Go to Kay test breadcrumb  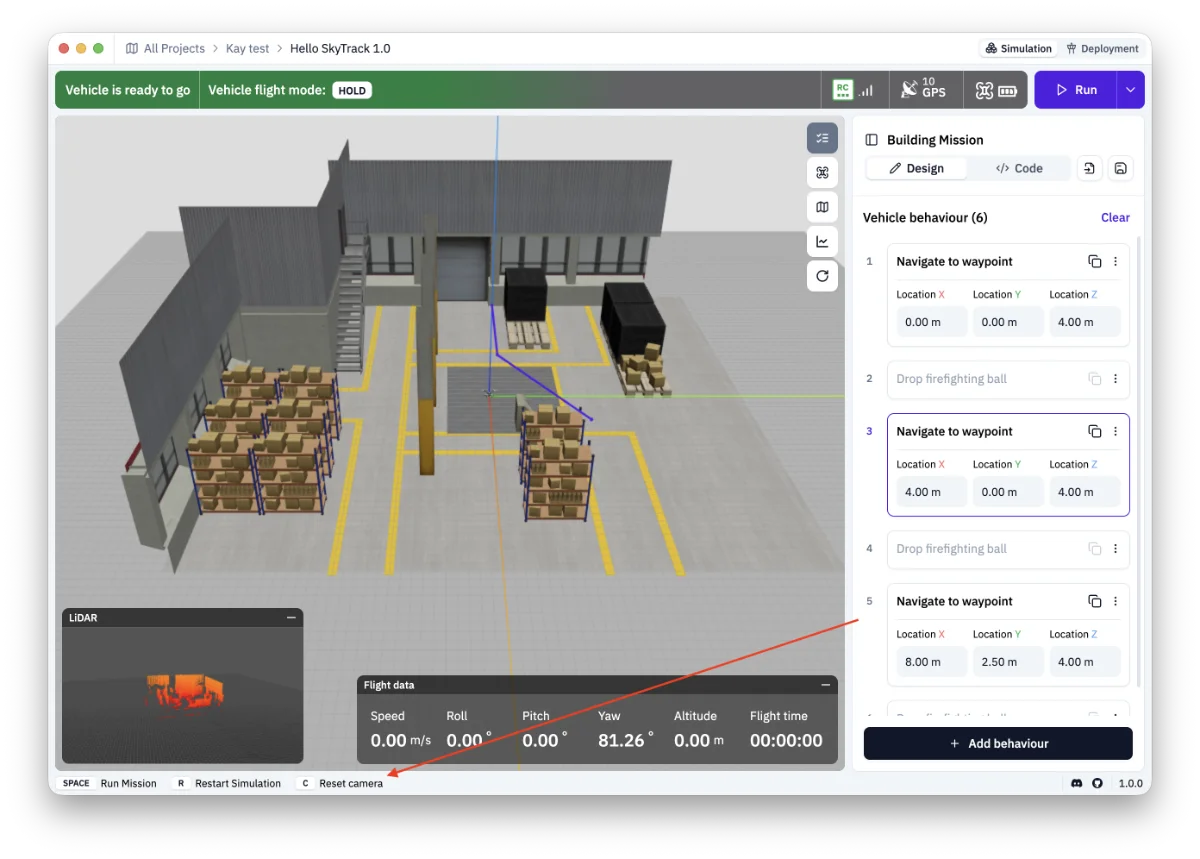coord(247,48)
